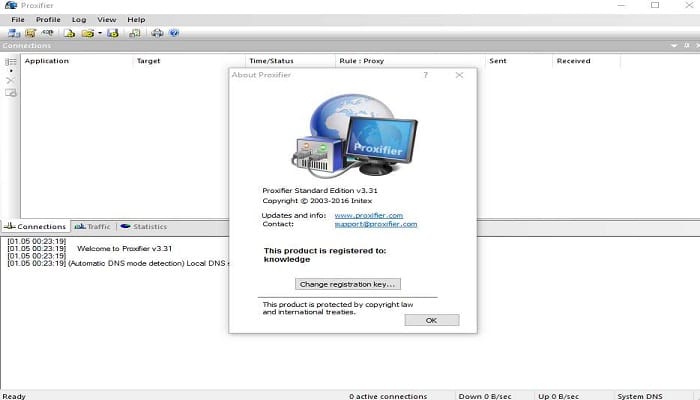
Task: Sort by the Target column header
Action: 189,61
